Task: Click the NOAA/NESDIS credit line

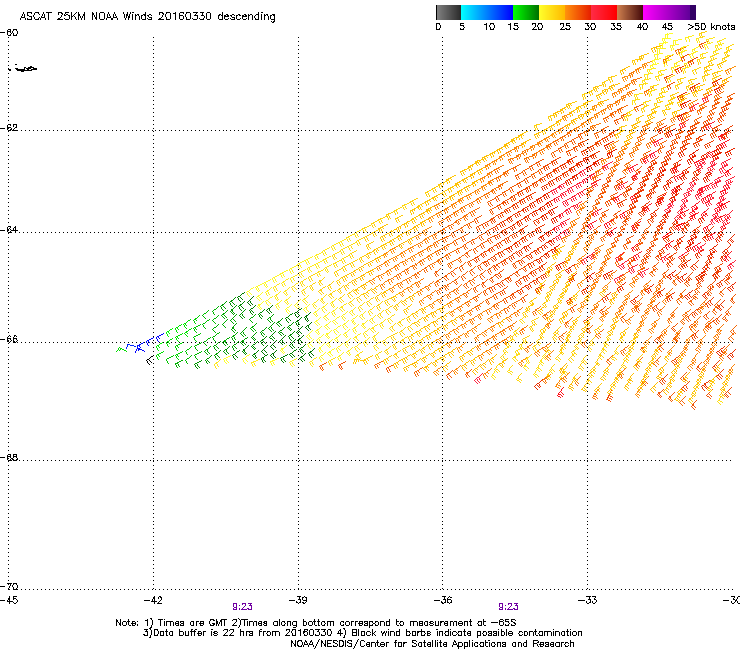Action: 432,644
